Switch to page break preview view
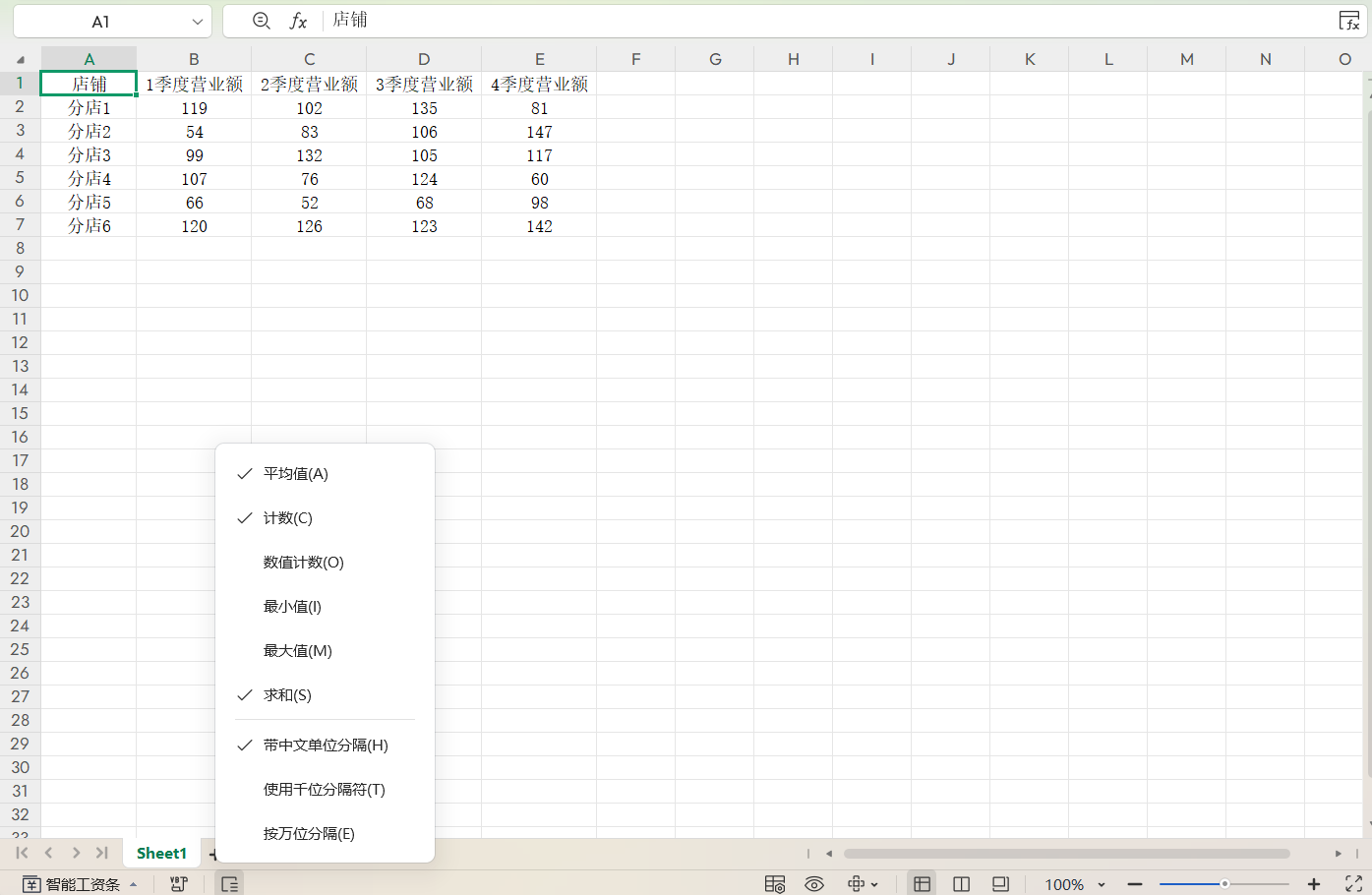This screenshot has width=1372, height=895. click(961, 884)
